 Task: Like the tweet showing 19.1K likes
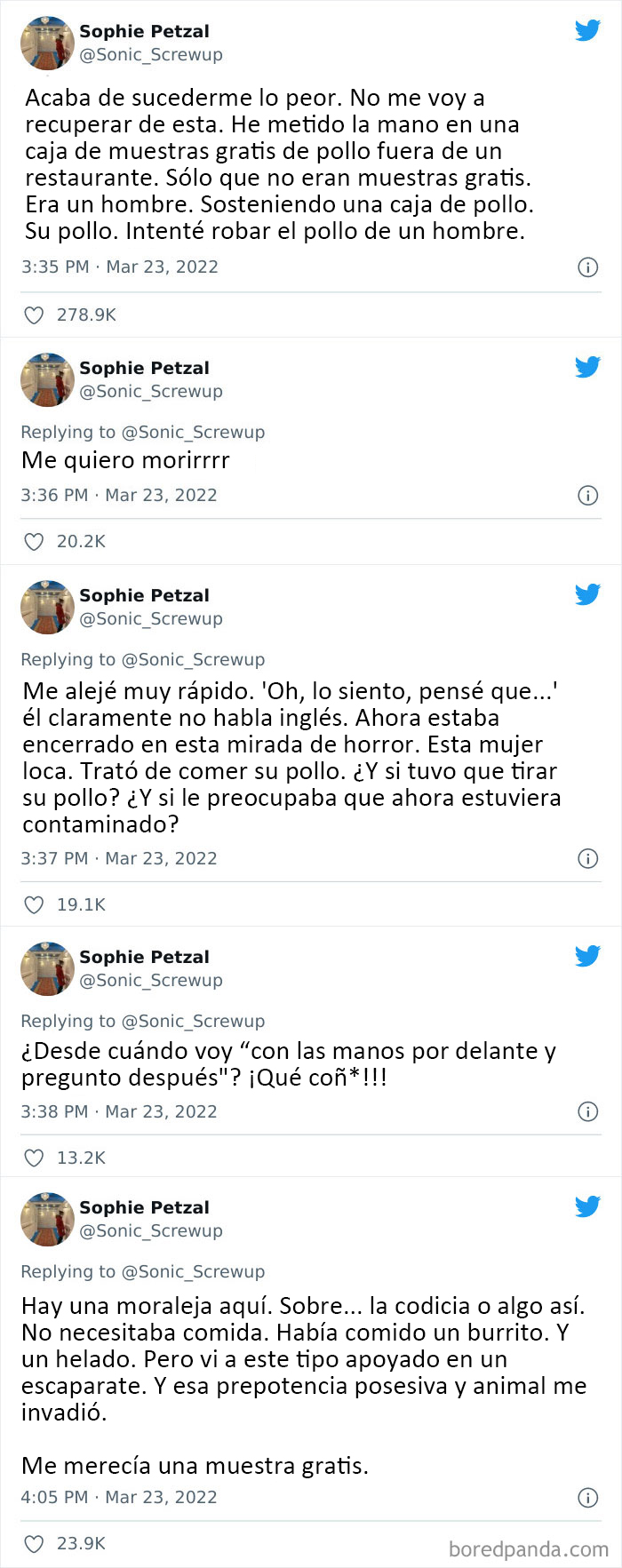point(34,904)
